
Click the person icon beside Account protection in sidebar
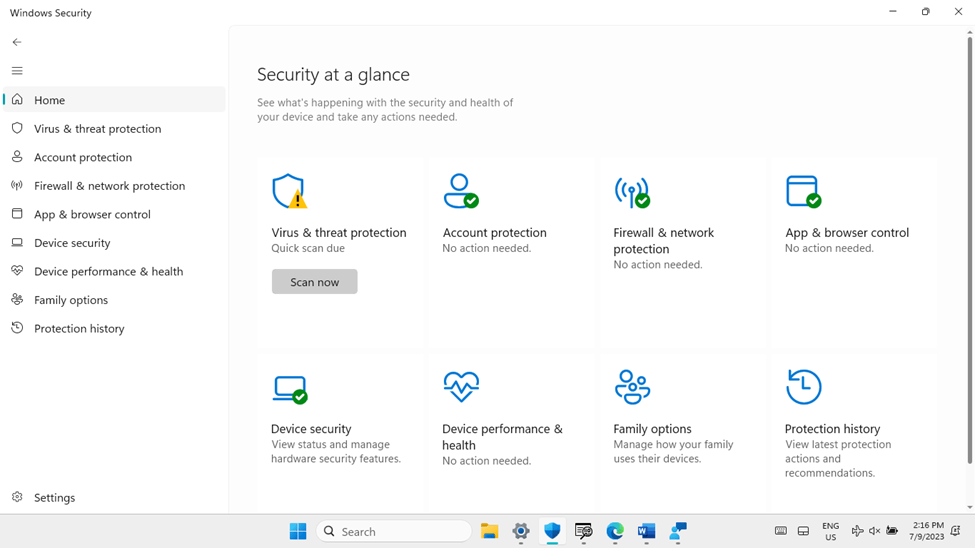click(x=17, y=157)
